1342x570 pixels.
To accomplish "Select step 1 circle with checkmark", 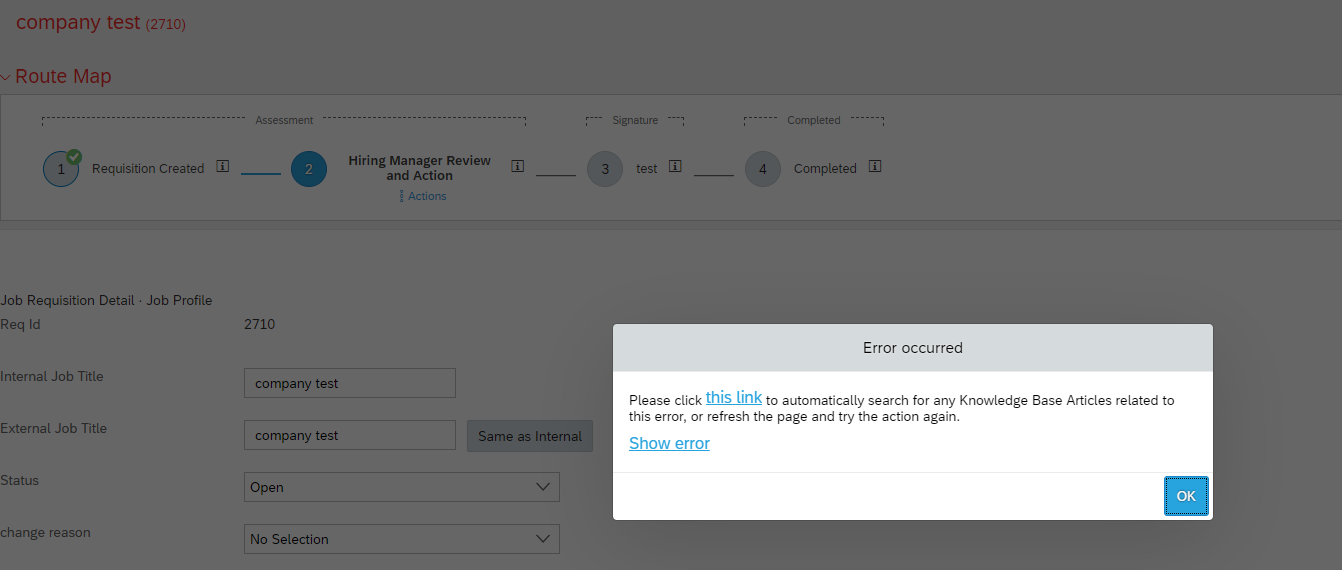I will click(x=61, y=168).
